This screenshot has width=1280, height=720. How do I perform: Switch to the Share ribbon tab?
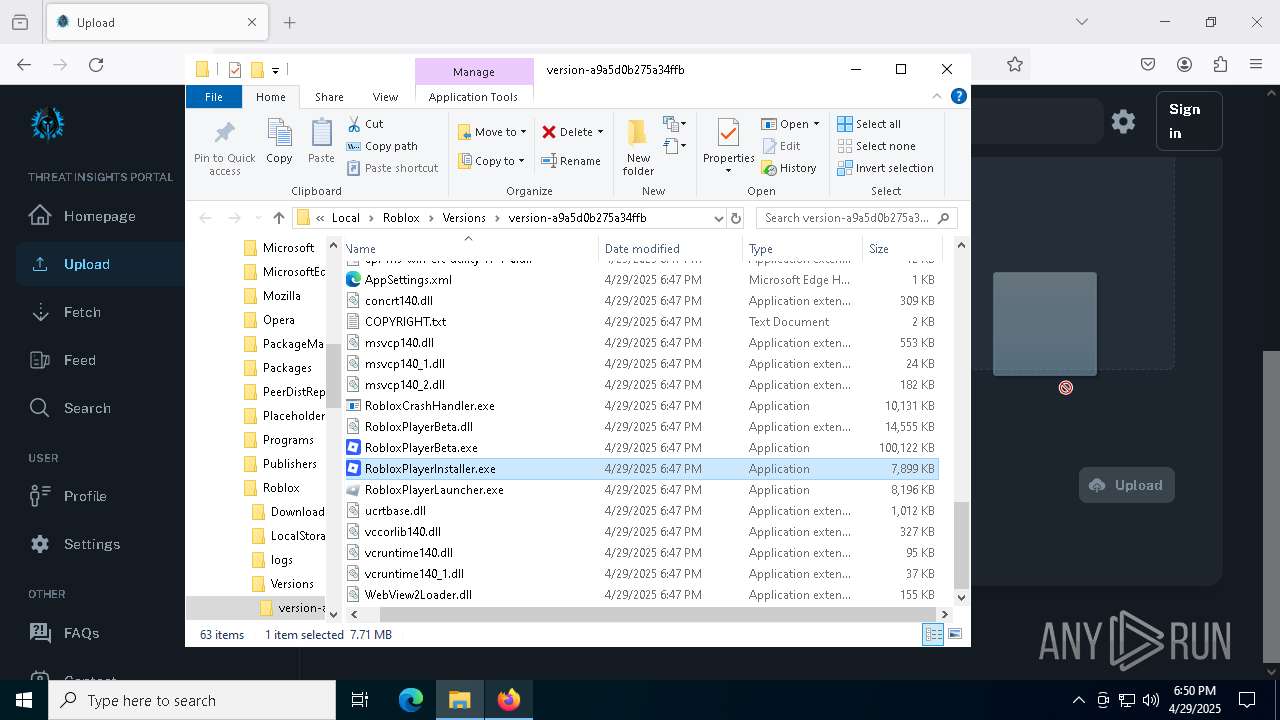pos(329,97)
